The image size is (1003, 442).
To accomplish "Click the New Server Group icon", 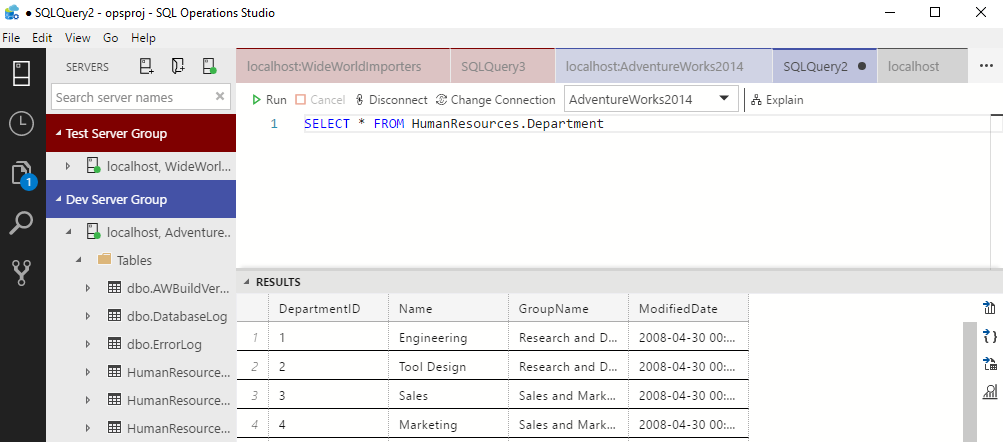I will tap(178, 66).
